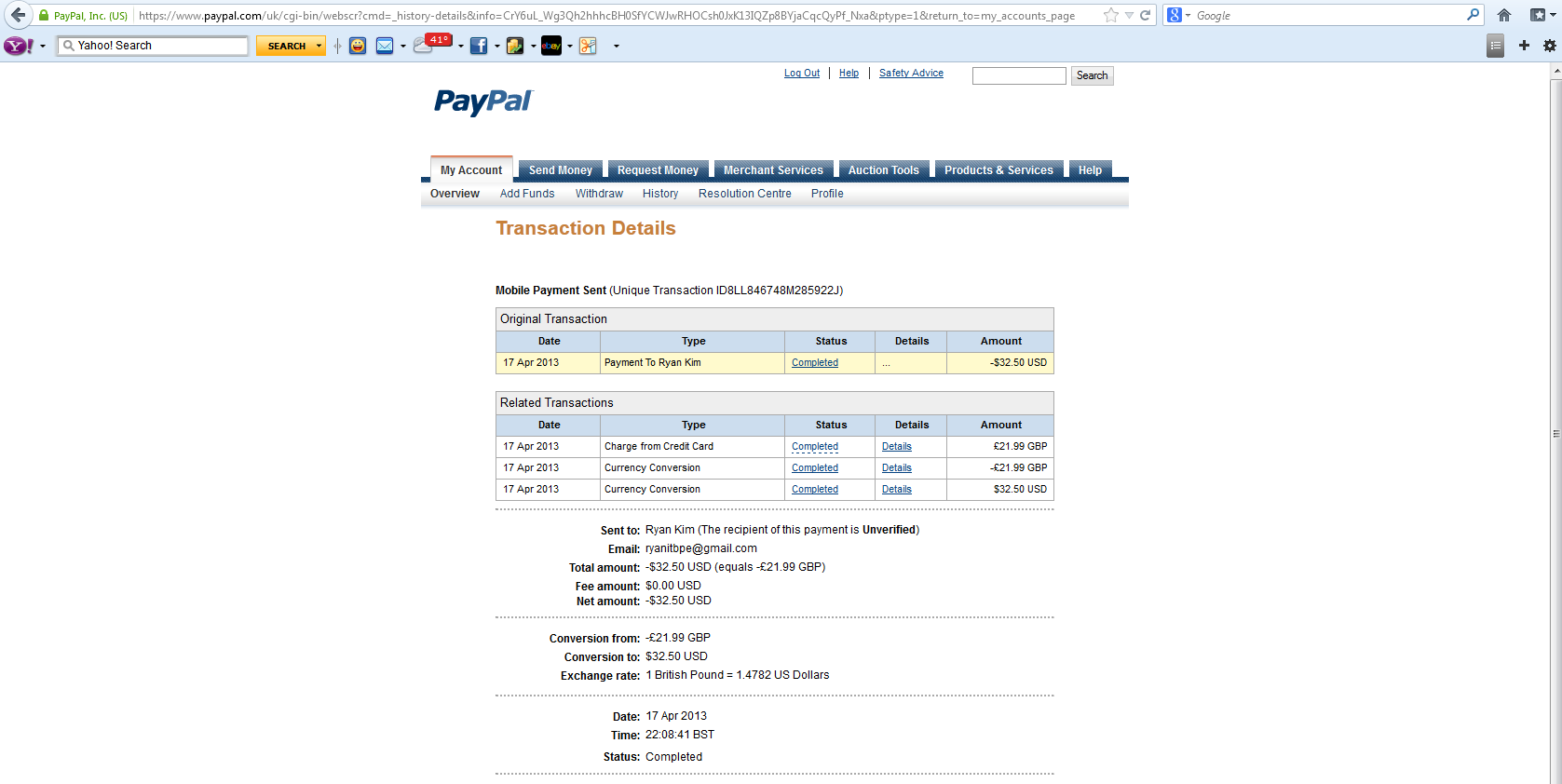Expand the weather icon dropdown arrow
Screen dimensions: 1562x784
460,47
